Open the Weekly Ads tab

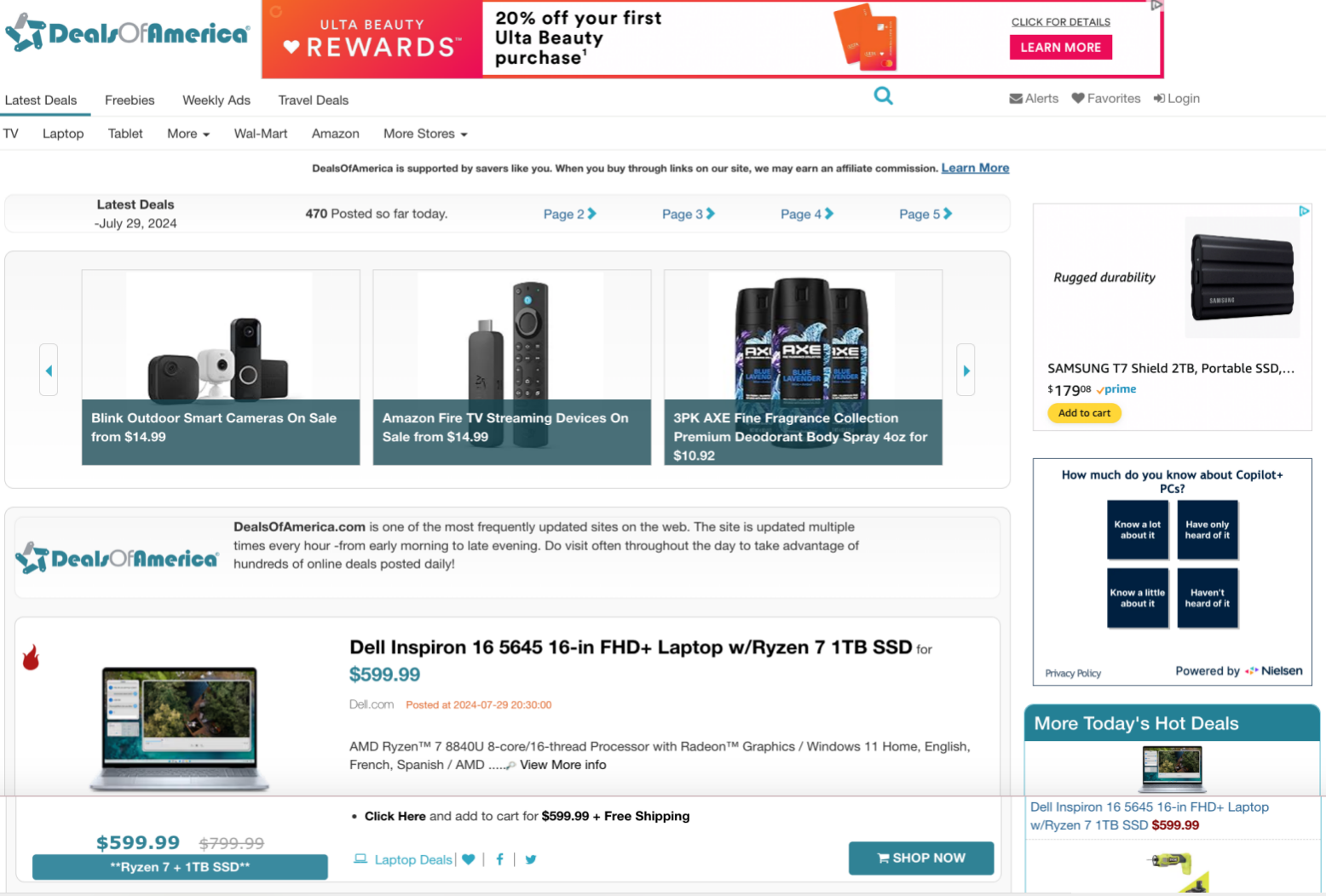click(x=216, y=101)
